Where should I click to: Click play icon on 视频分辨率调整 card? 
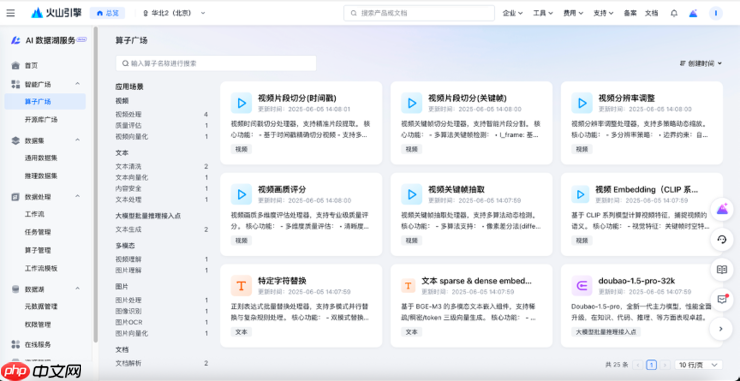click(x=581, y=103)
